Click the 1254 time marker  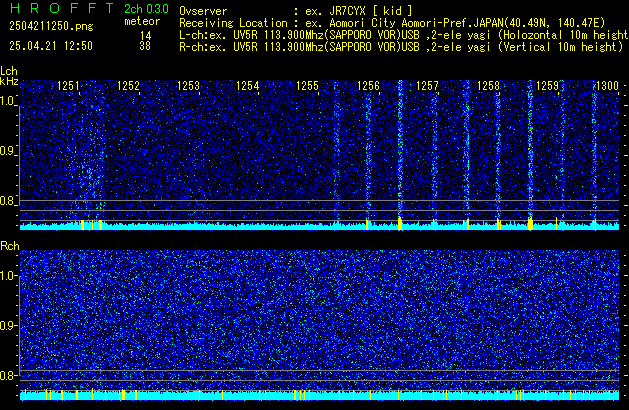point(248,86)
